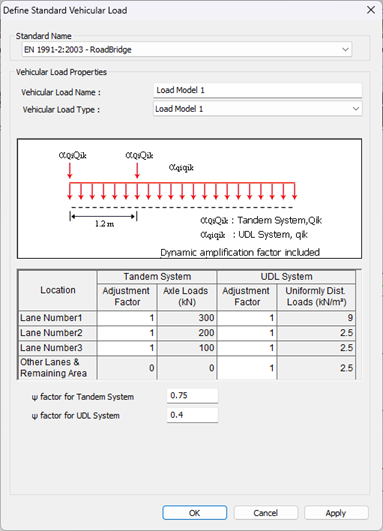
Task: Select Lane Number2 tandem adjustment factor cell
Action: click(127, 333)
